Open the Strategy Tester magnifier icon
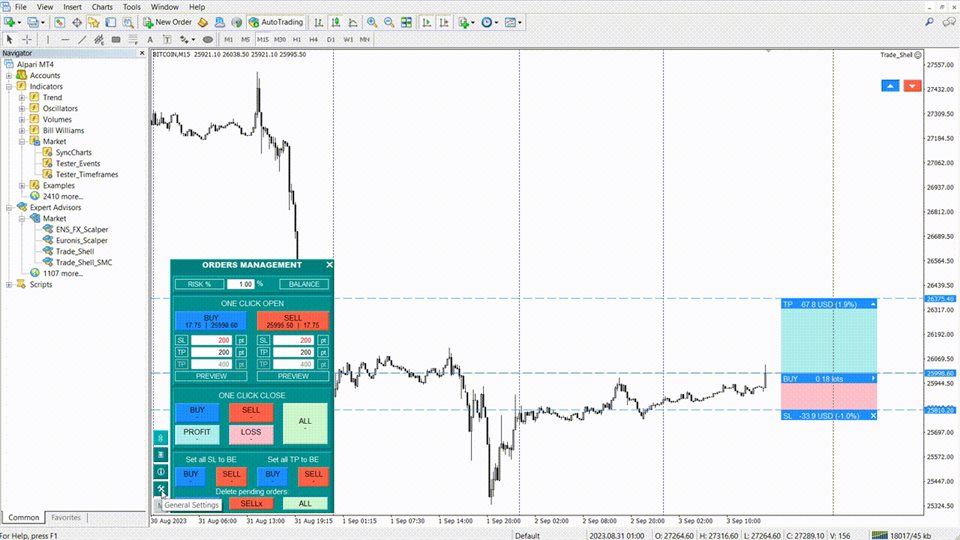 (128, 22)
